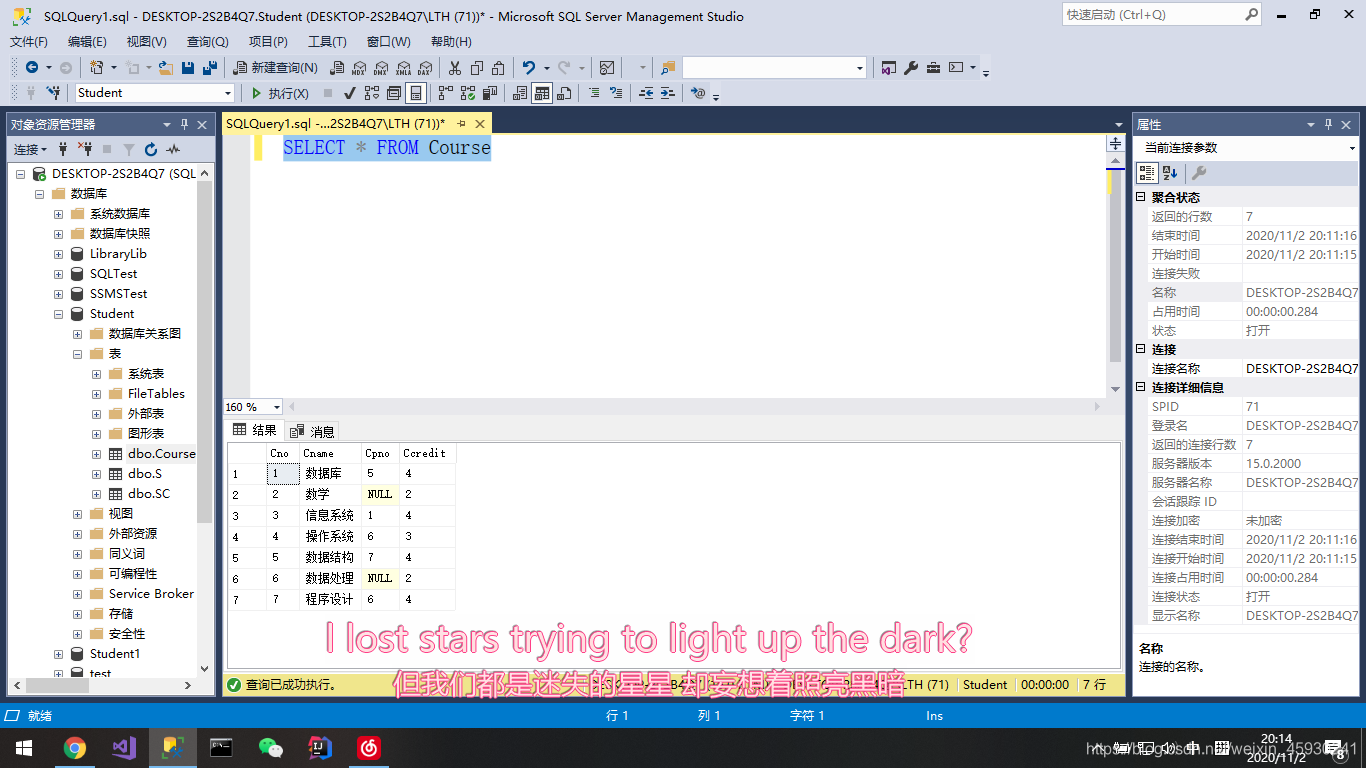Click the Execute (执行) query button
The image size is (1366, 768).
coord(280,93)
